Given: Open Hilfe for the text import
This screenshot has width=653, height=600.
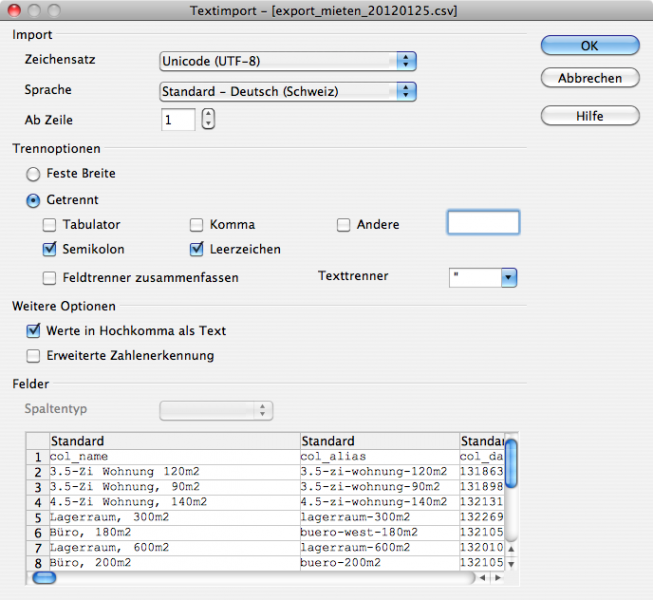Looking at the screenshot, I should point(589,116).
